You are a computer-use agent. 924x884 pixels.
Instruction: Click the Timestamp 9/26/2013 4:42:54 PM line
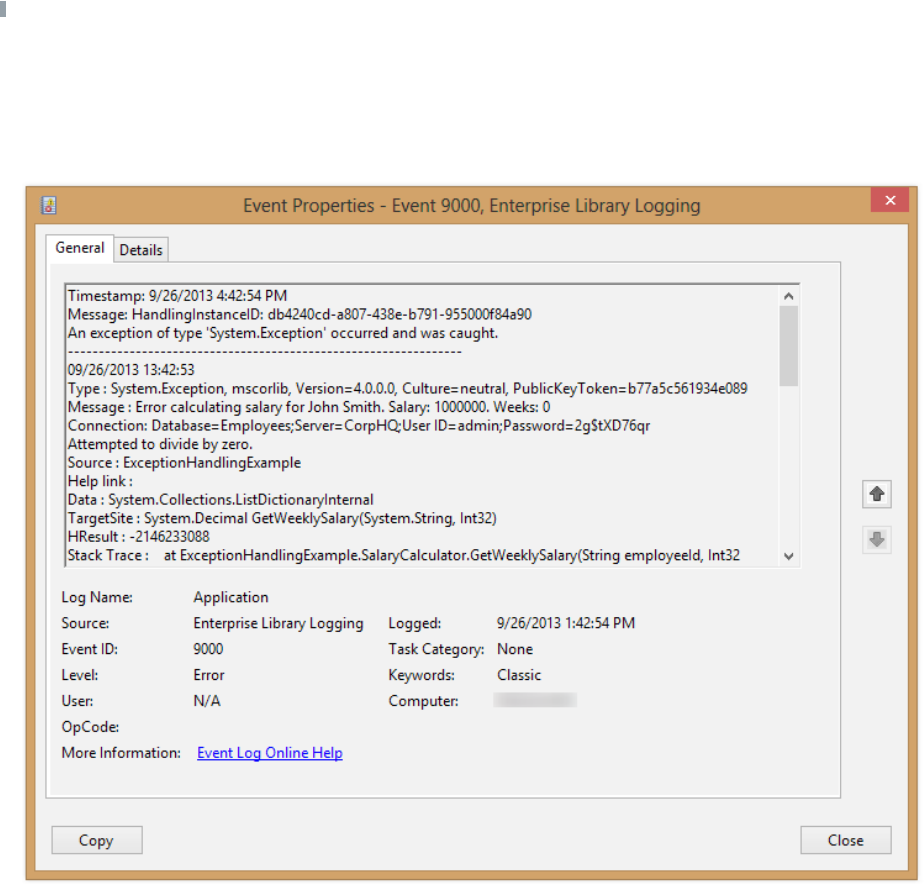(x=177, y=296)
